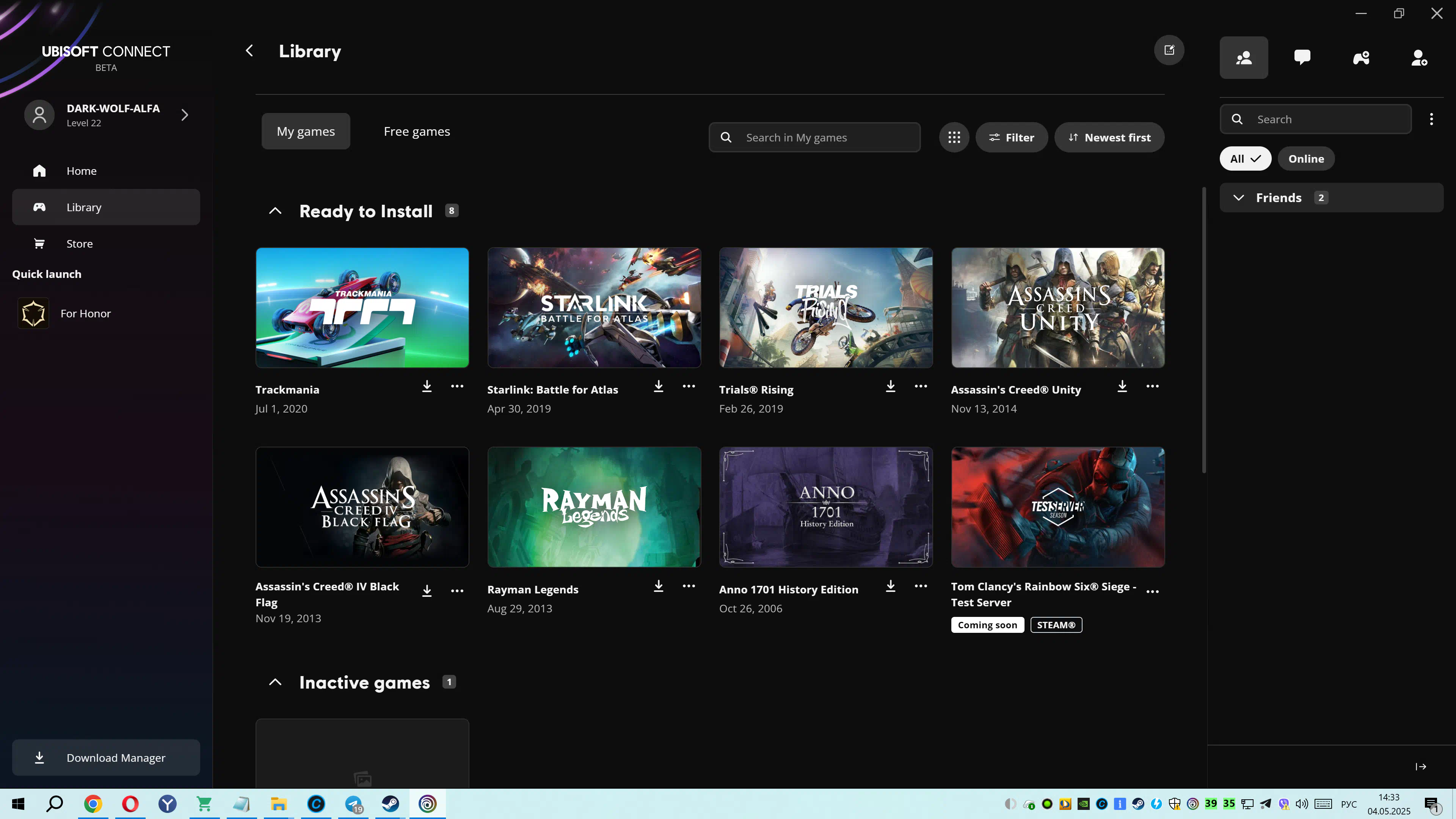Collapse the Friends list group
This screenshot has width=1456, height=819.
point(1238,198)
